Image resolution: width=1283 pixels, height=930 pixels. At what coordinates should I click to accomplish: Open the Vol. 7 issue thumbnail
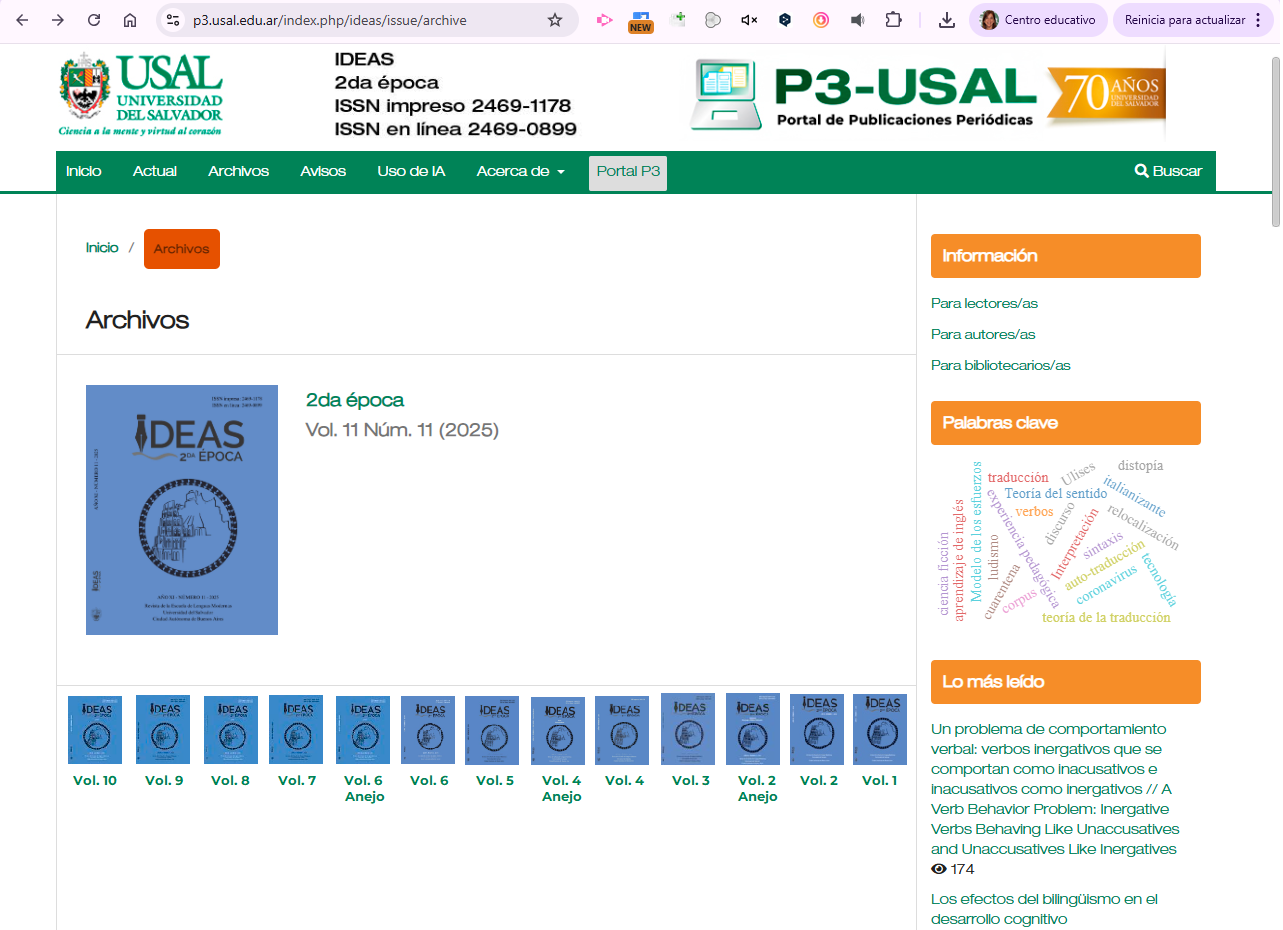click(296, 730)
